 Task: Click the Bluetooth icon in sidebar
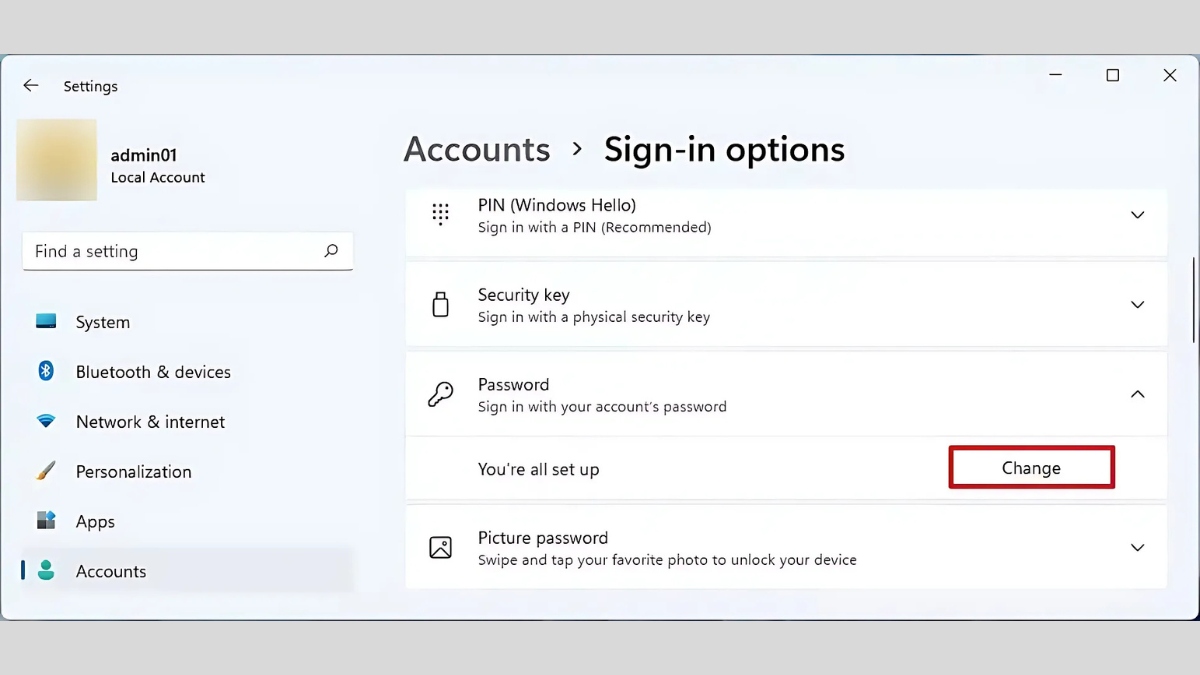(46, 371)
